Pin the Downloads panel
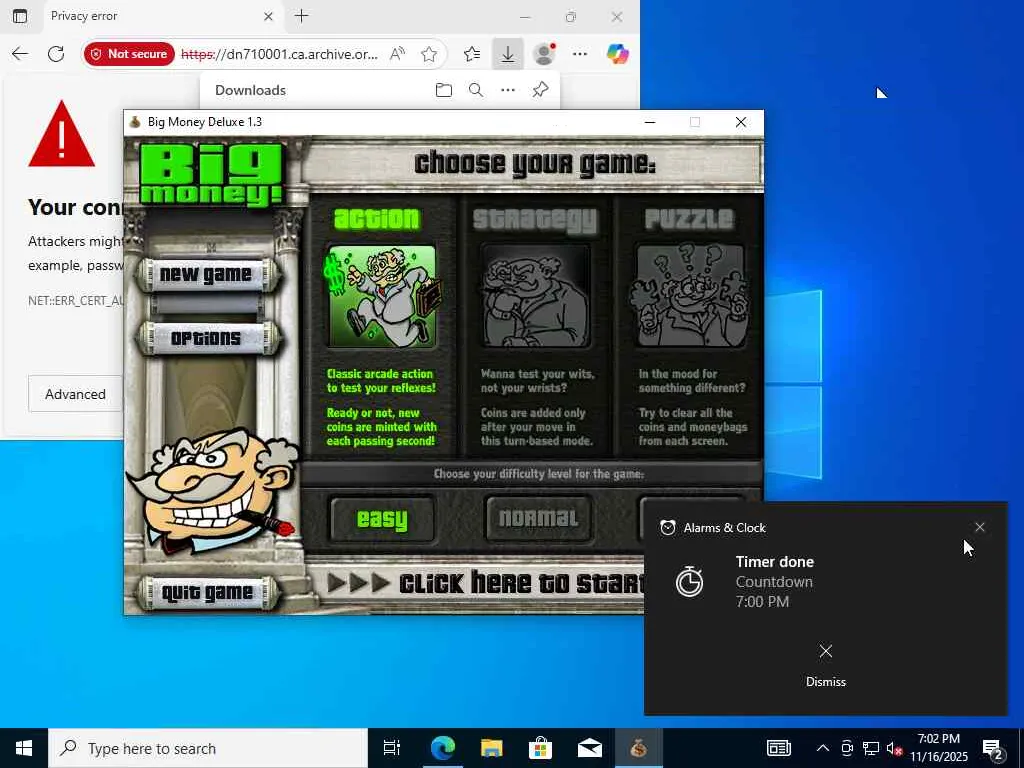Screen dimensions: 1024x768 tap(540, 90)
